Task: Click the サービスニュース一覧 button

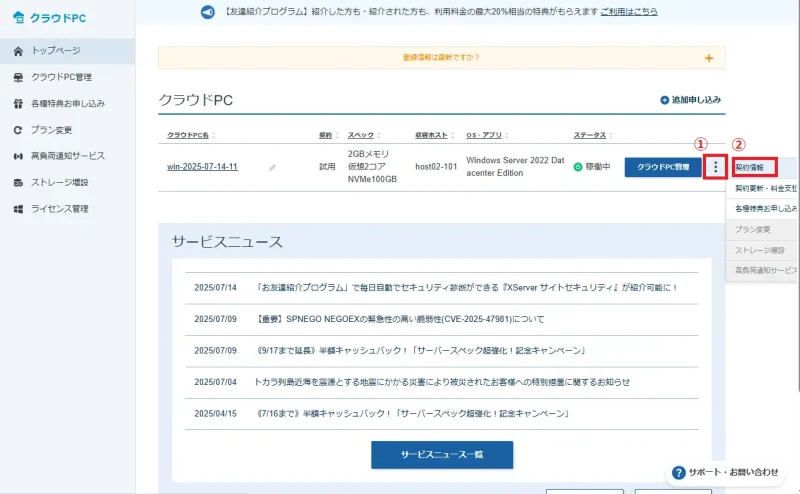Action: click(441, 454)
